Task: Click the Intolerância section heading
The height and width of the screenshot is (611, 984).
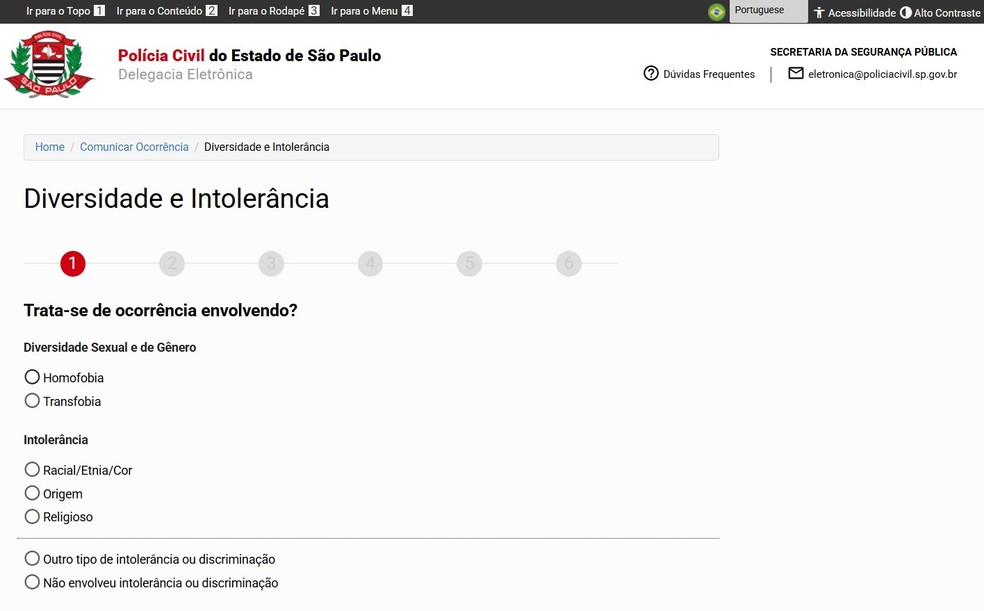Action: pos(56,440)
